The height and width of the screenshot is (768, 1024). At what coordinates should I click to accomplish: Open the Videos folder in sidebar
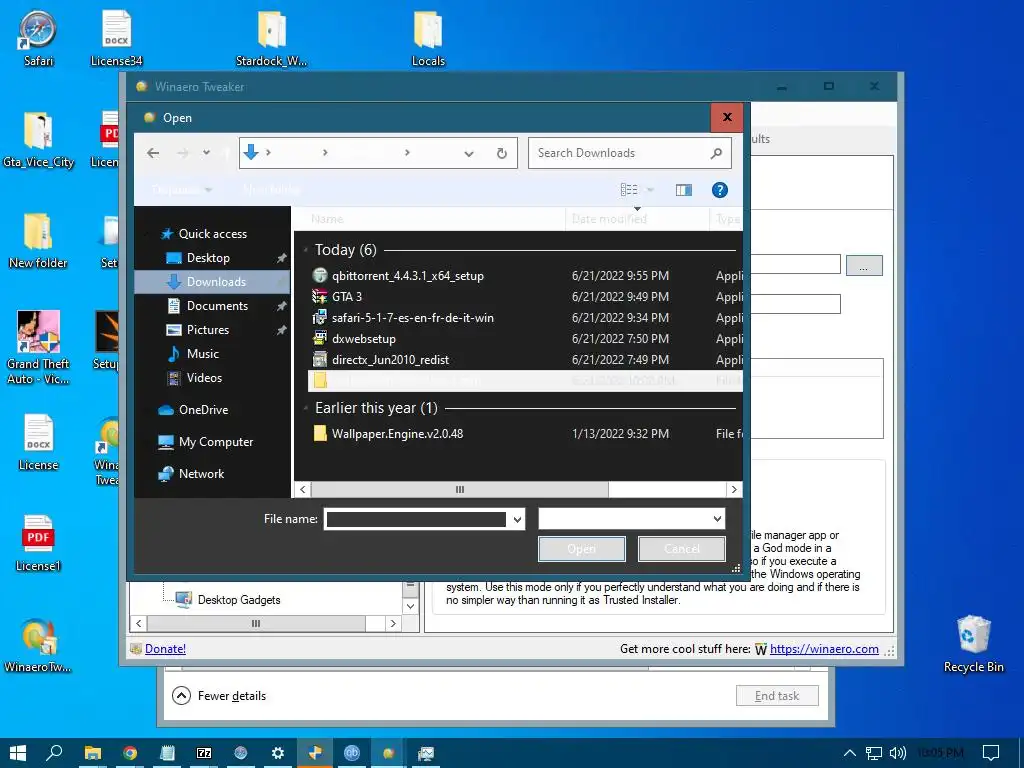204,377
